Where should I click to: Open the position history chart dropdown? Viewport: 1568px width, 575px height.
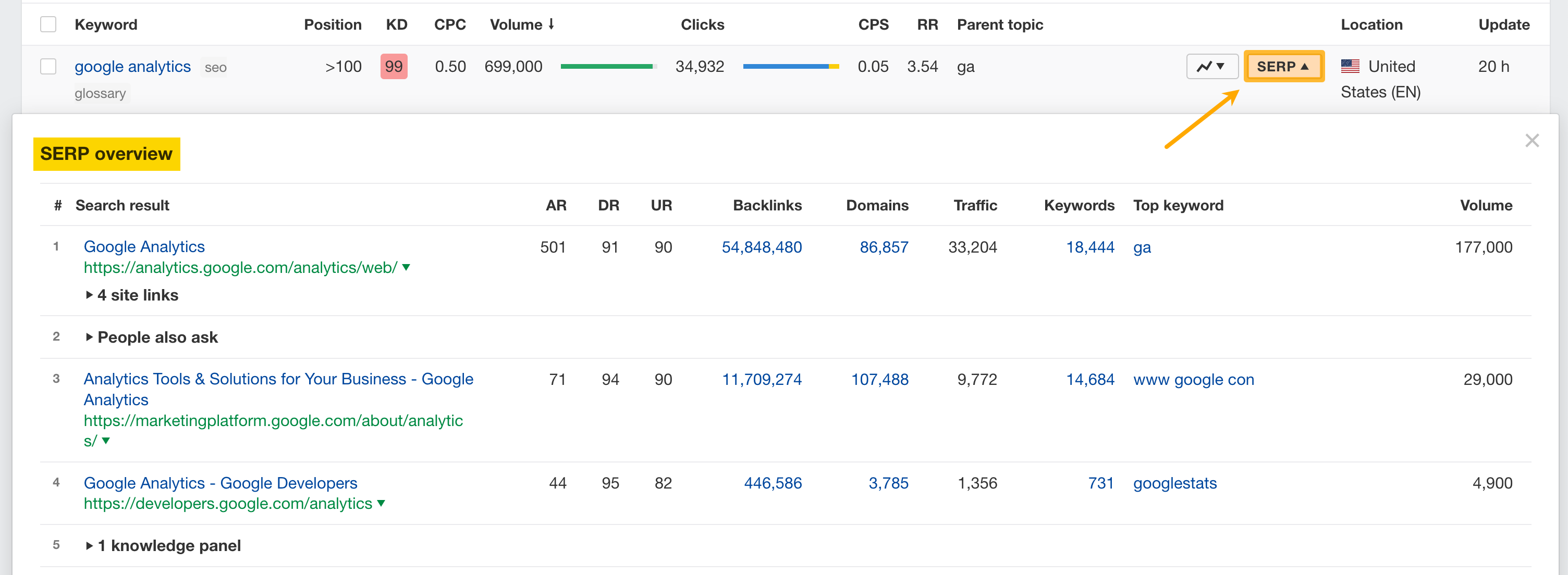(1211, 66)
